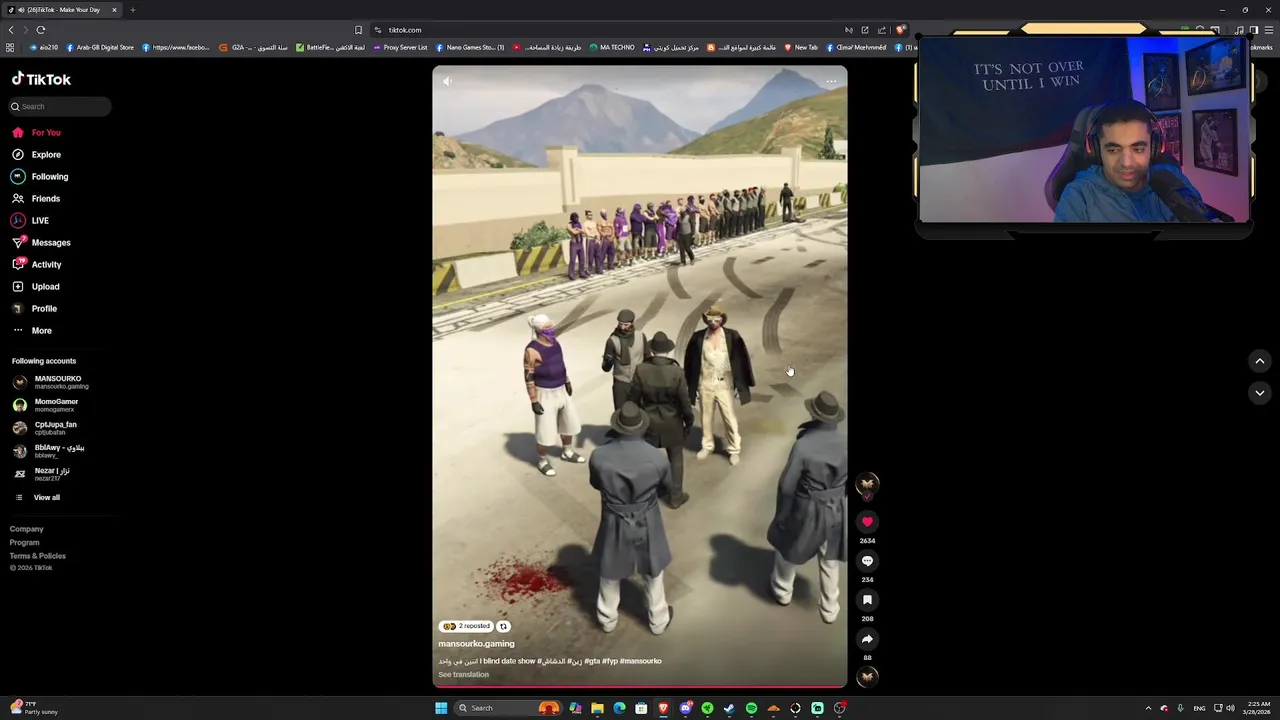Open Nezar in following accounts

(42, 474)
